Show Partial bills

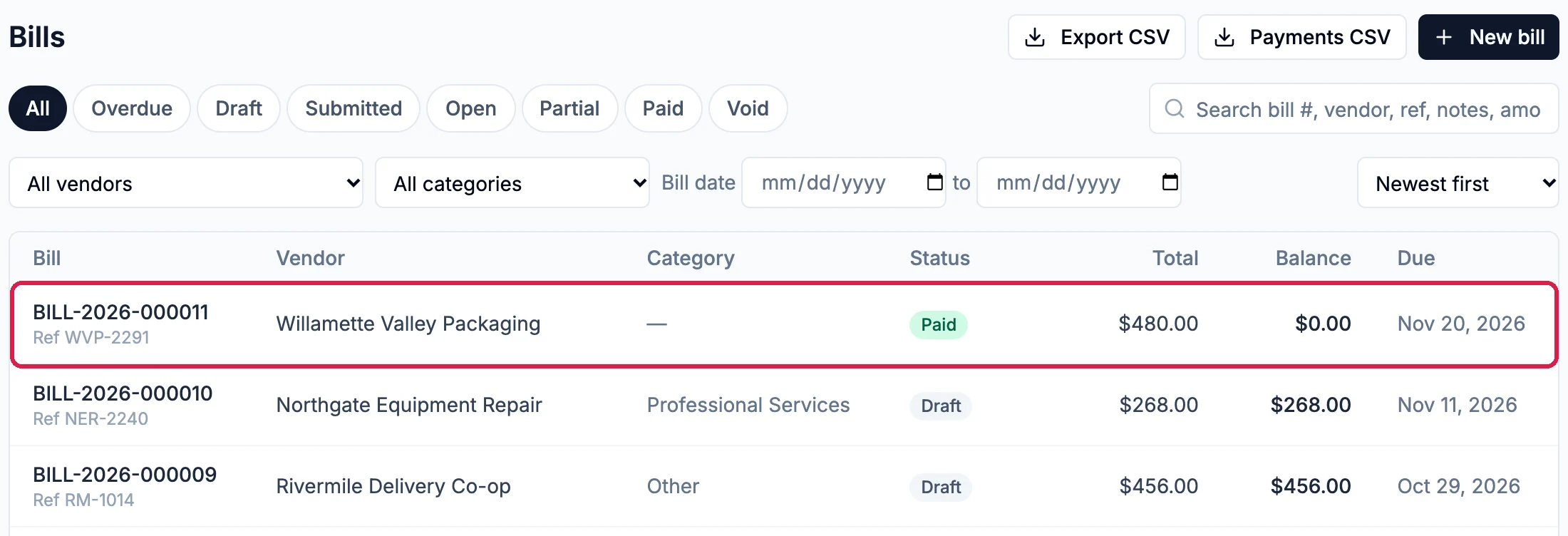coord(569,108)
